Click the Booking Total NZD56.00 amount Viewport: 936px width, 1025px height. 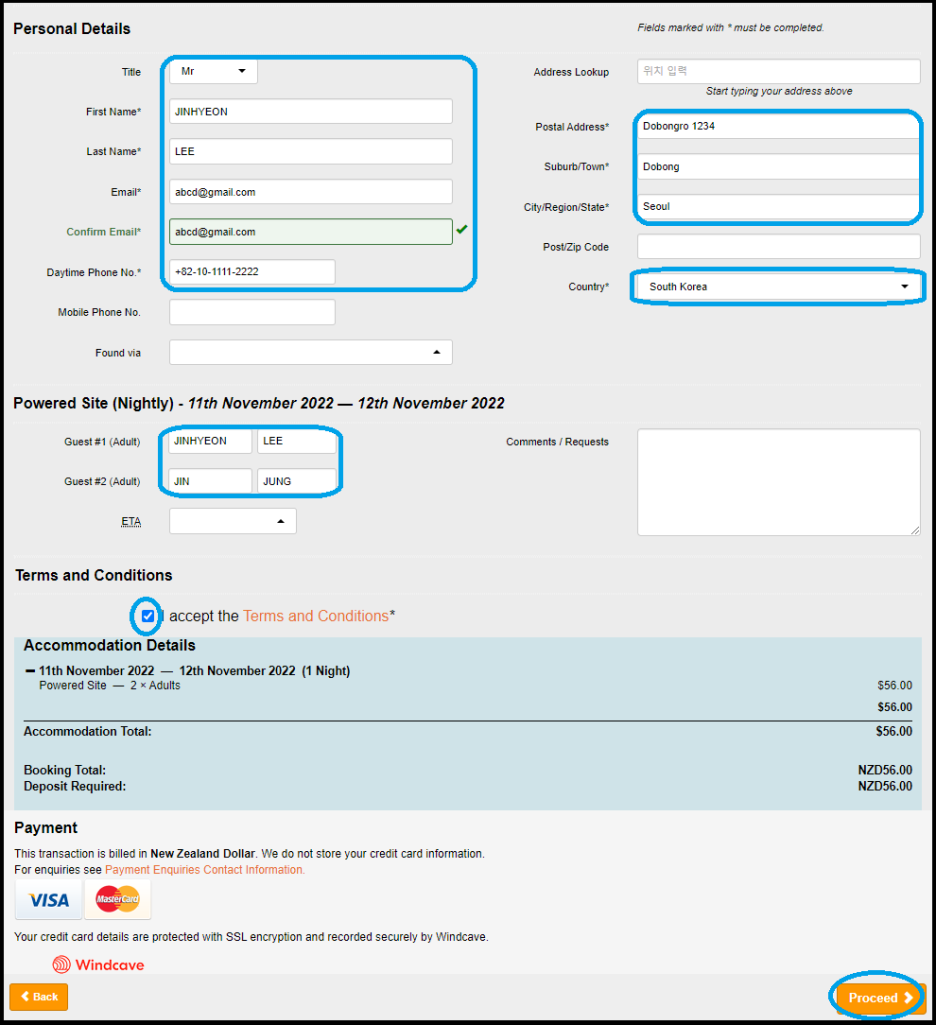click(885, 770)
